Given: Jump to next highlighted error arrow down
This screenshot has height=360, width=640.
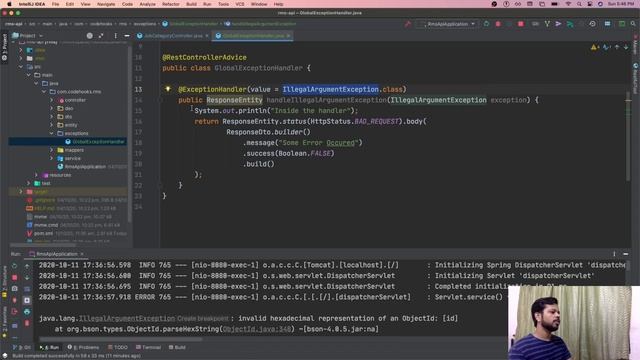Looking at the screenshot, I should click(x=626, y=48).
